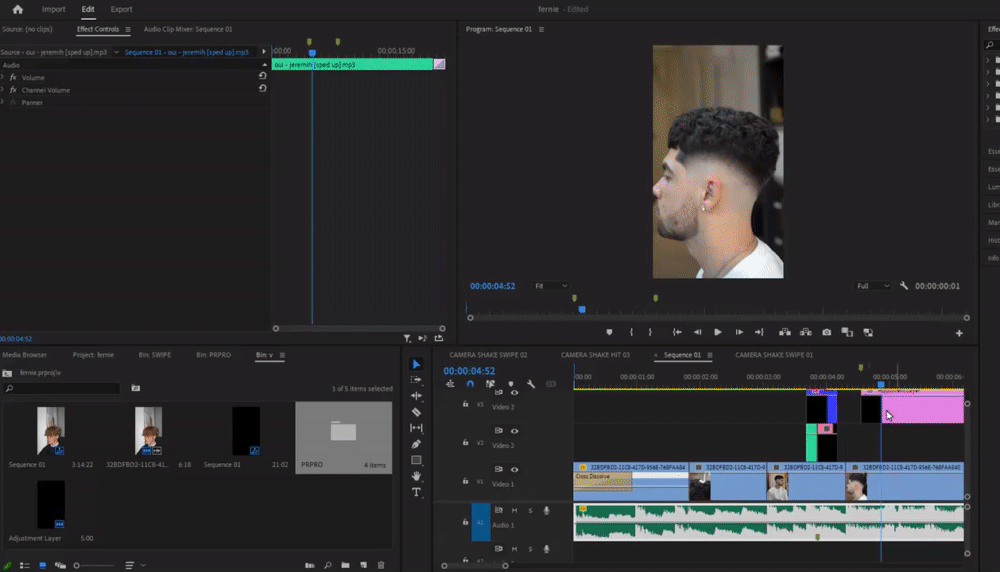The image size is (1000, 572).
Task: Open Bin: SWIPE tab
Action: point(155,355)
